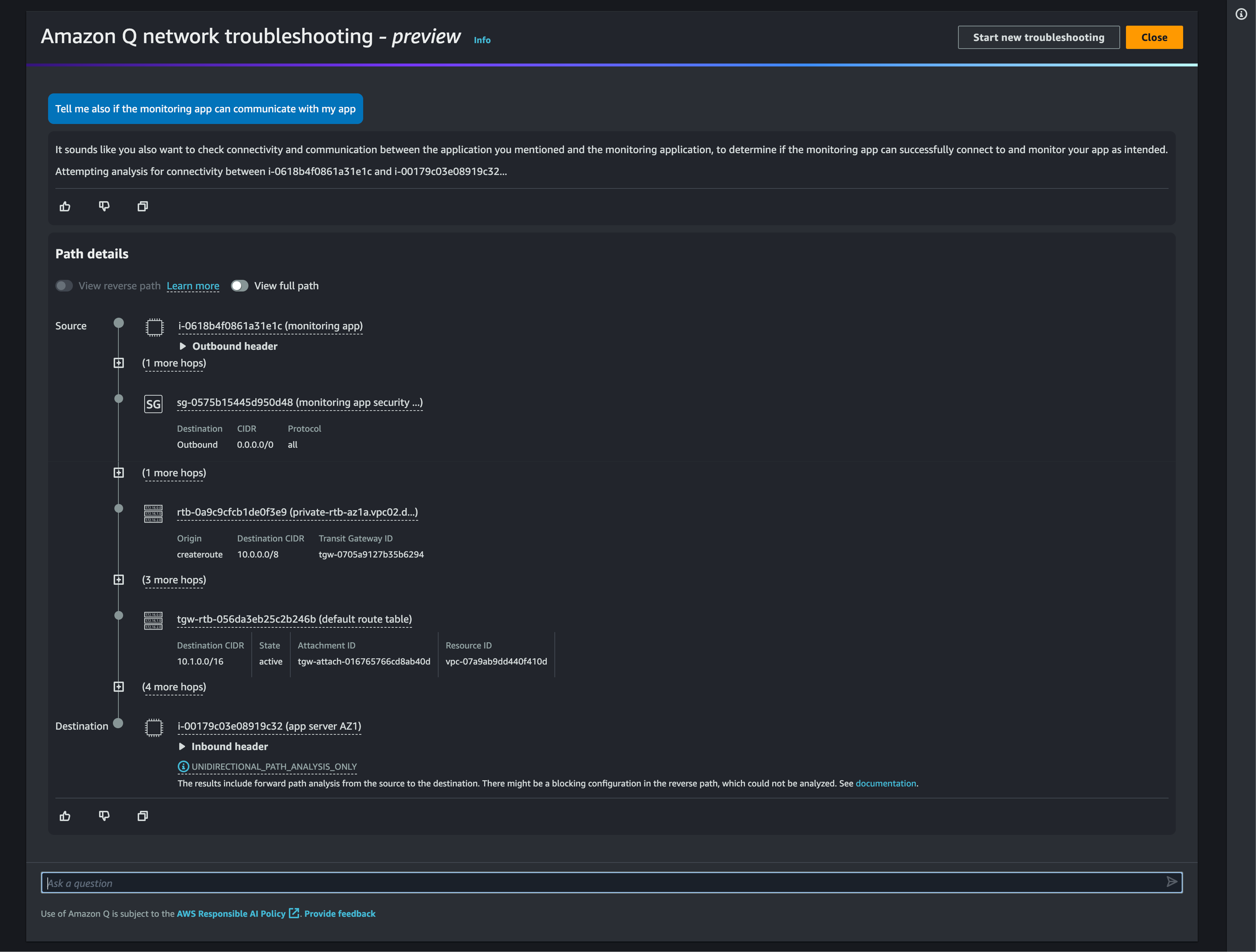1256x952 pixels.
Task: Open the Learn more link
Action: pos(192,286)
